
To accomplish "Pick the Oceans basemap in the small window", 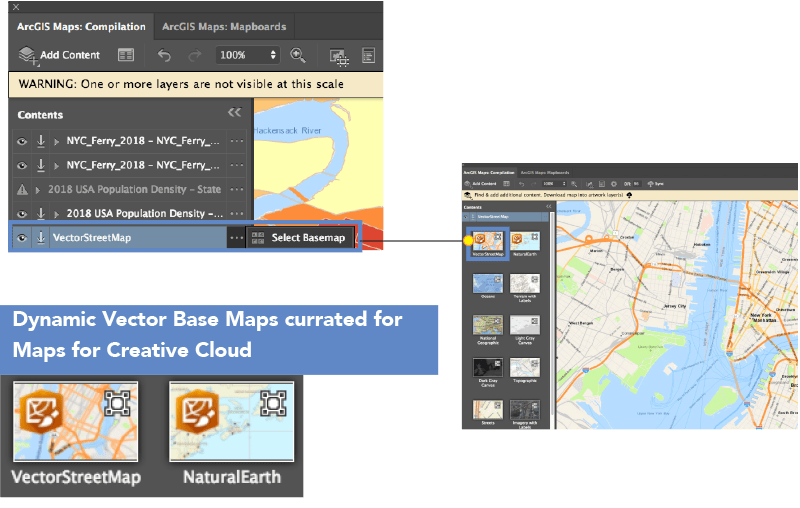I will pyautogui.click(x=488, y=286).
